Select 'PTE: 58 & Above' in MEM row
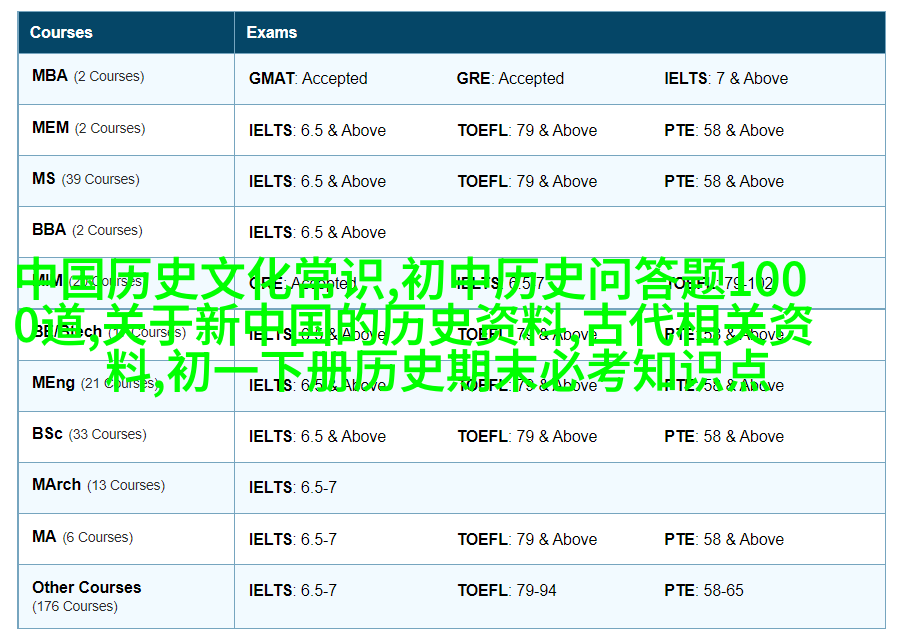 (724, 130)
